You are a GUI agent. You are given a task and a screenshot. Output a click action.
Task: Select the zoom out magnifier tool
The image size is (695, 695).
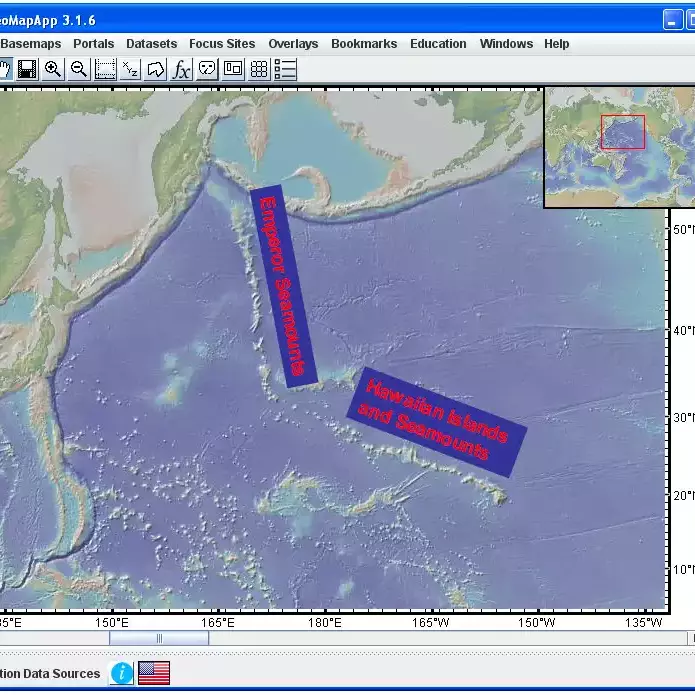point(79,69)
